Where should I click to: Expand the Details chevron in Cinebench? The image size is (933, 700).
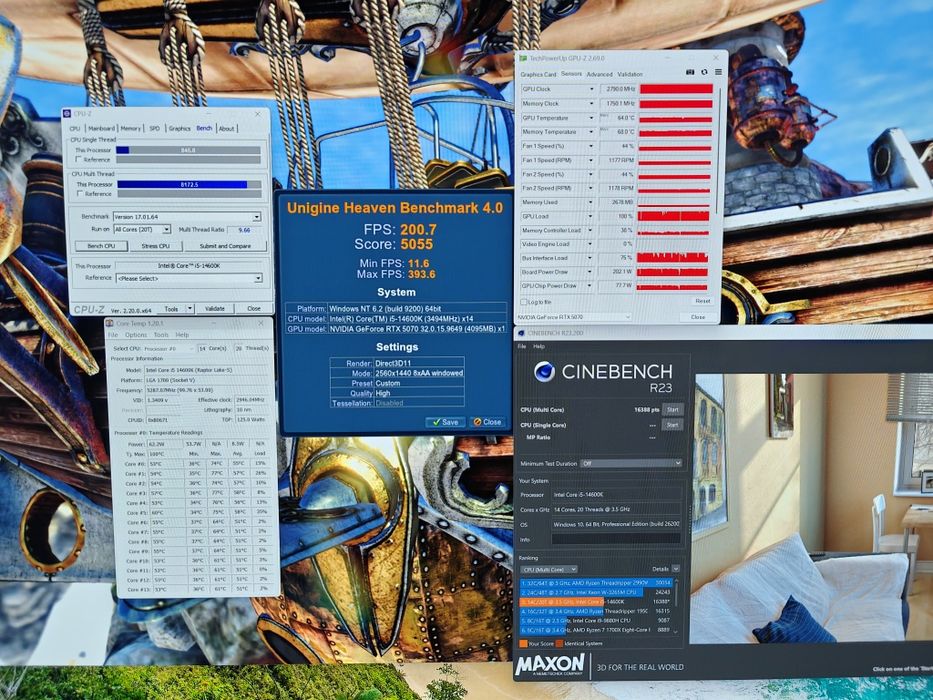click(675, 569)
